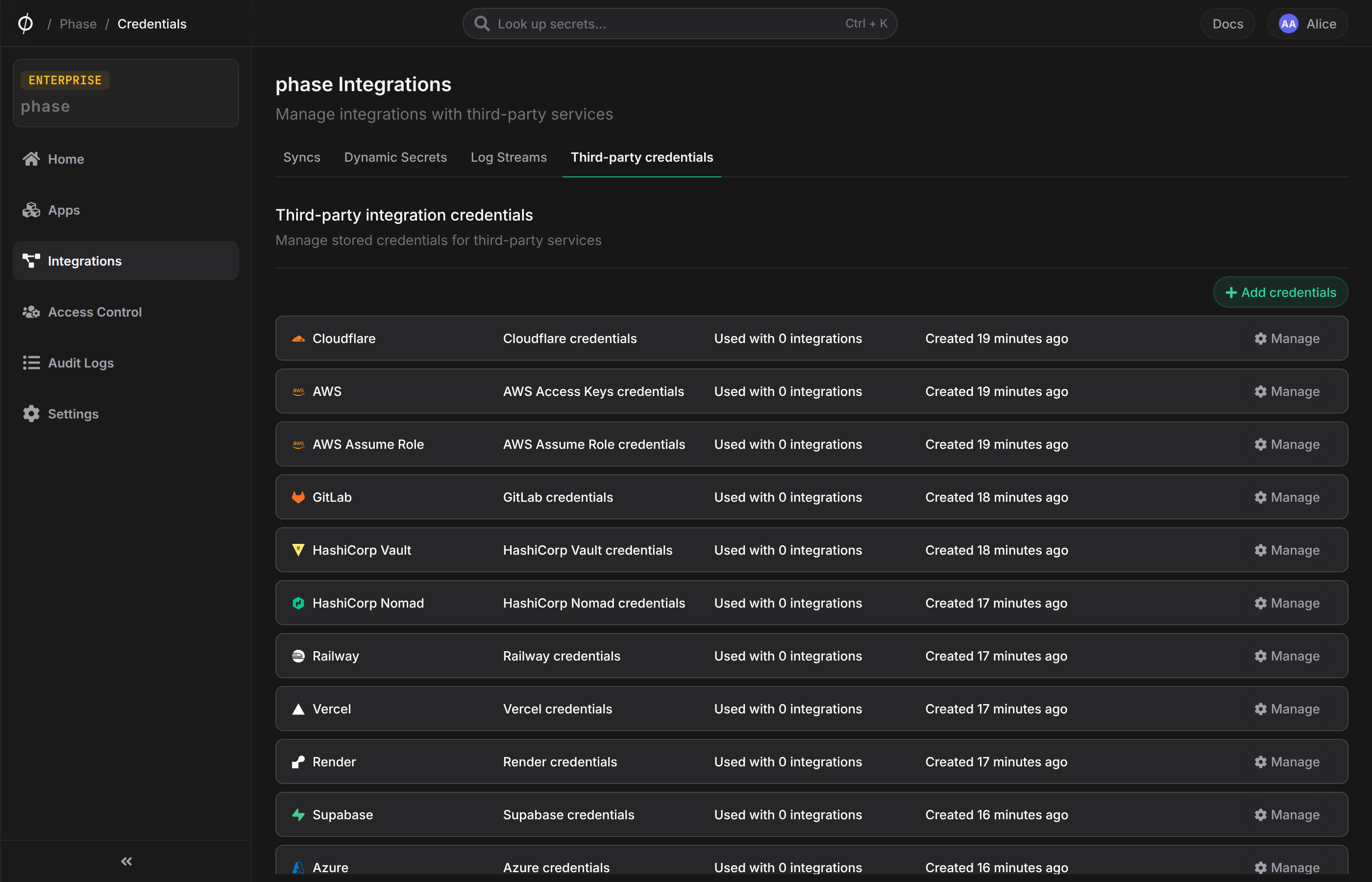Click the HashiCorp Nomad hexagon icon
1372x882 pixels.
[x=298, y=603]
